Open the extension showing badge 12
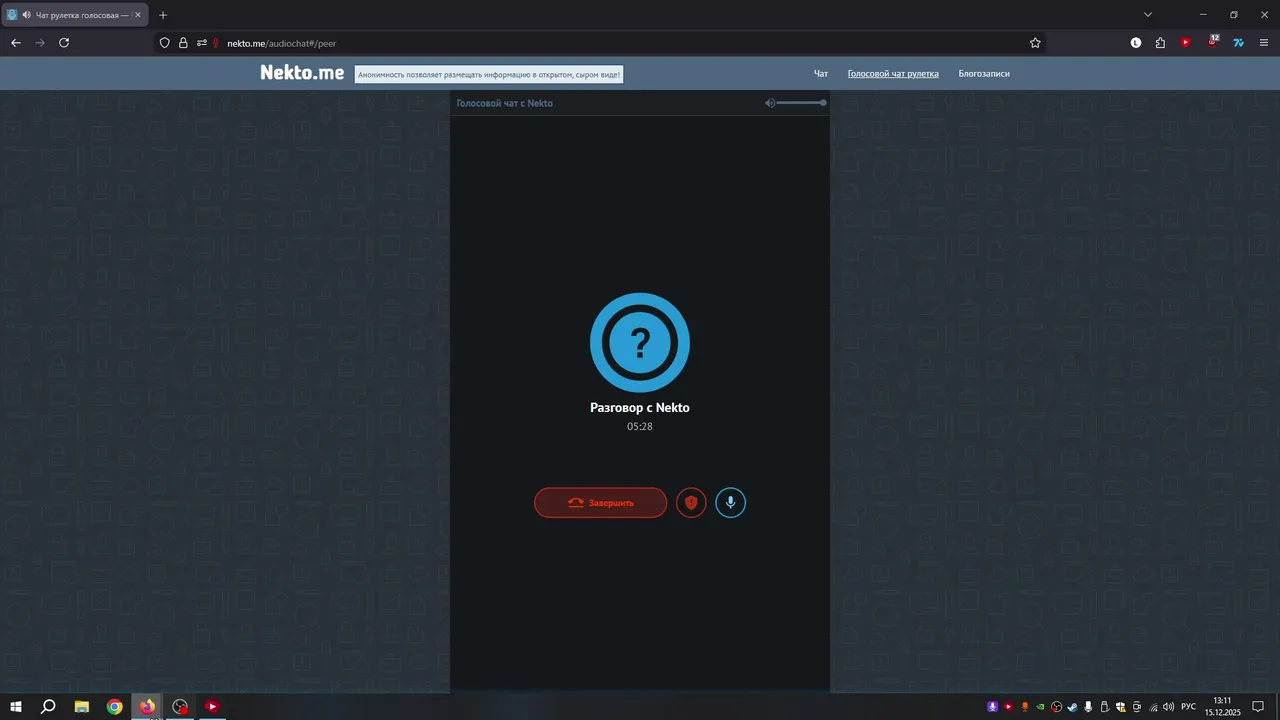Image resolution: width=1280 pixels, height=720 pixels. [x=1212, y=42]
